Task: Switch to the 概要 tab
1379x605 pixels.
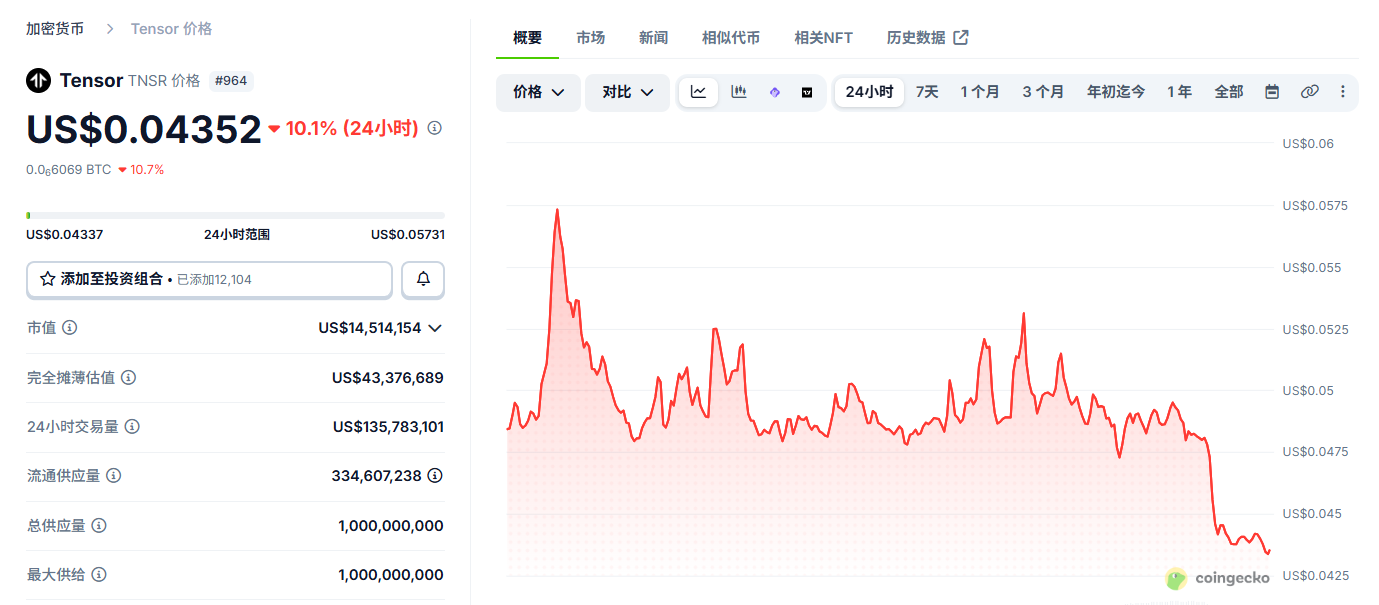Action: [x=527, y=38]
